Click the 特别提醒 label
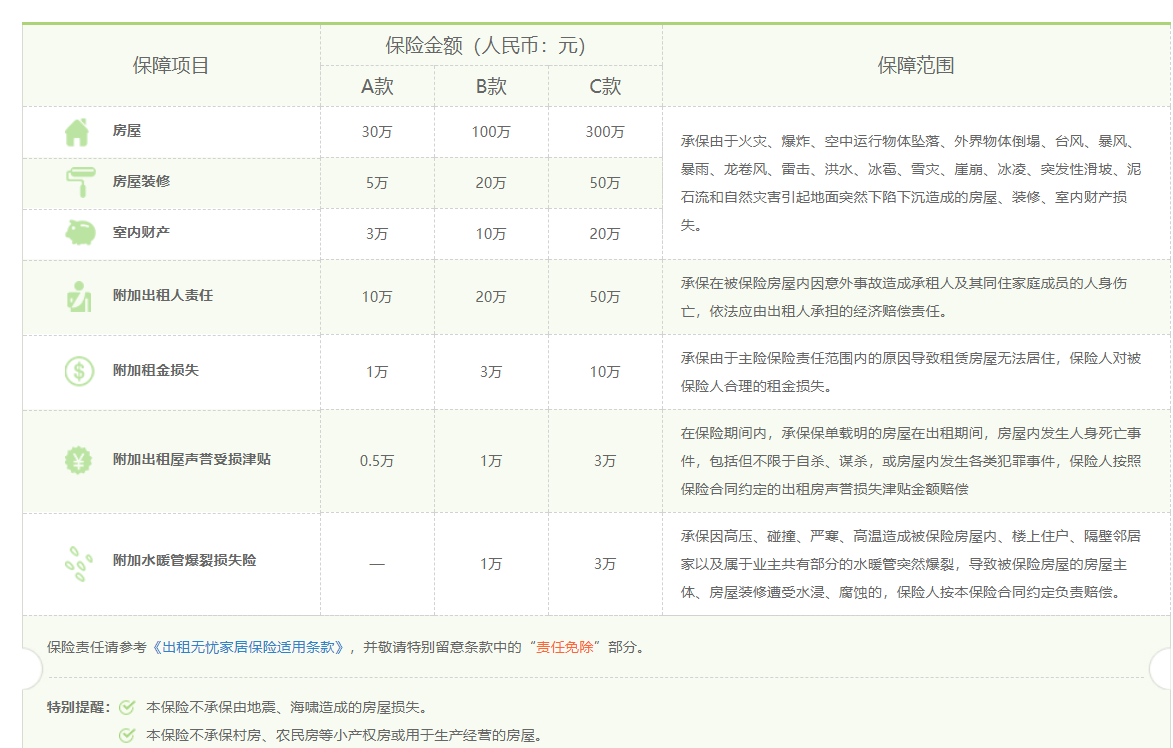The height and width of the screenshot is (748, 1173). [78, 707]
